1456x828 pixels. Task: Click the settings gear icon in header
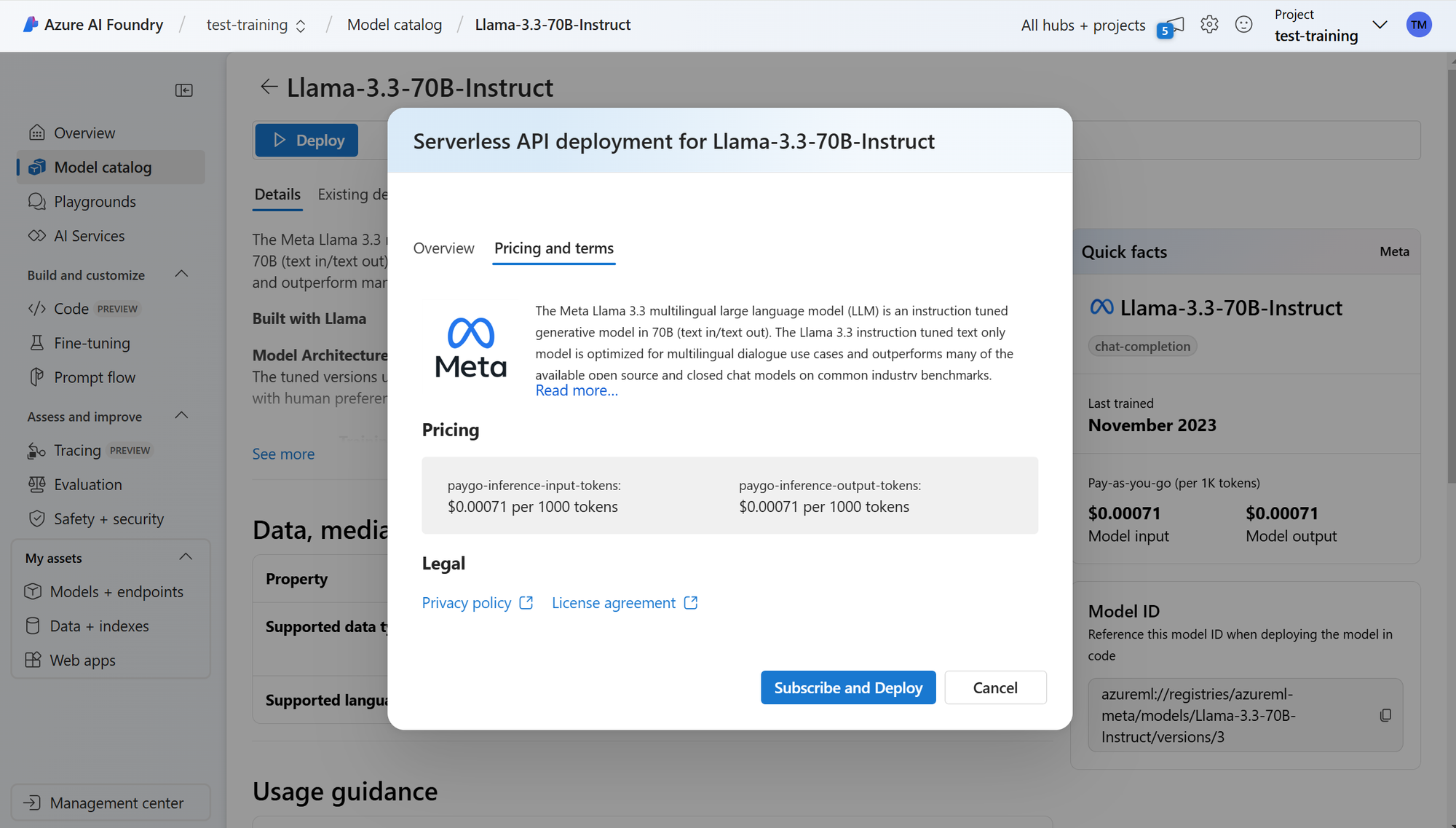pos(1209,25)
